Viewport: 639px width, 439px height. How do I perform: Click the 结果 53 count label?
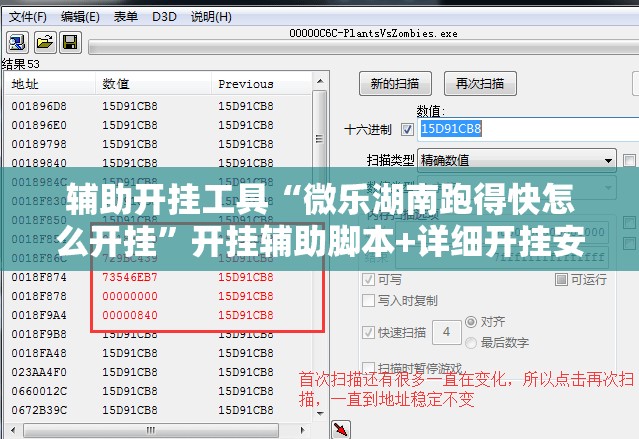point(20,64)
